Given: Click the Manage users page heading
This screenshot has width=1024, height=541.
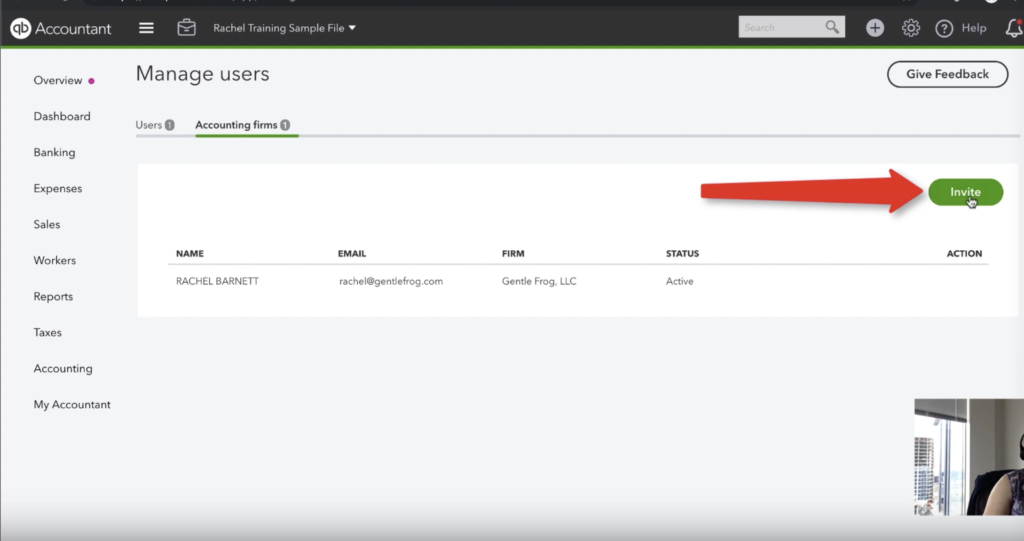Looking at the screenshot, I should [202, 74].
